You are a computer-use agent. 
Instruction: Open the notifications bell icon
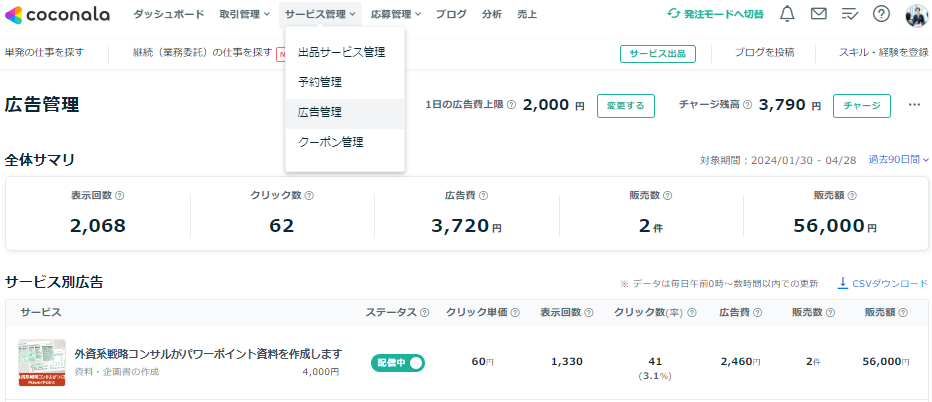787,14
